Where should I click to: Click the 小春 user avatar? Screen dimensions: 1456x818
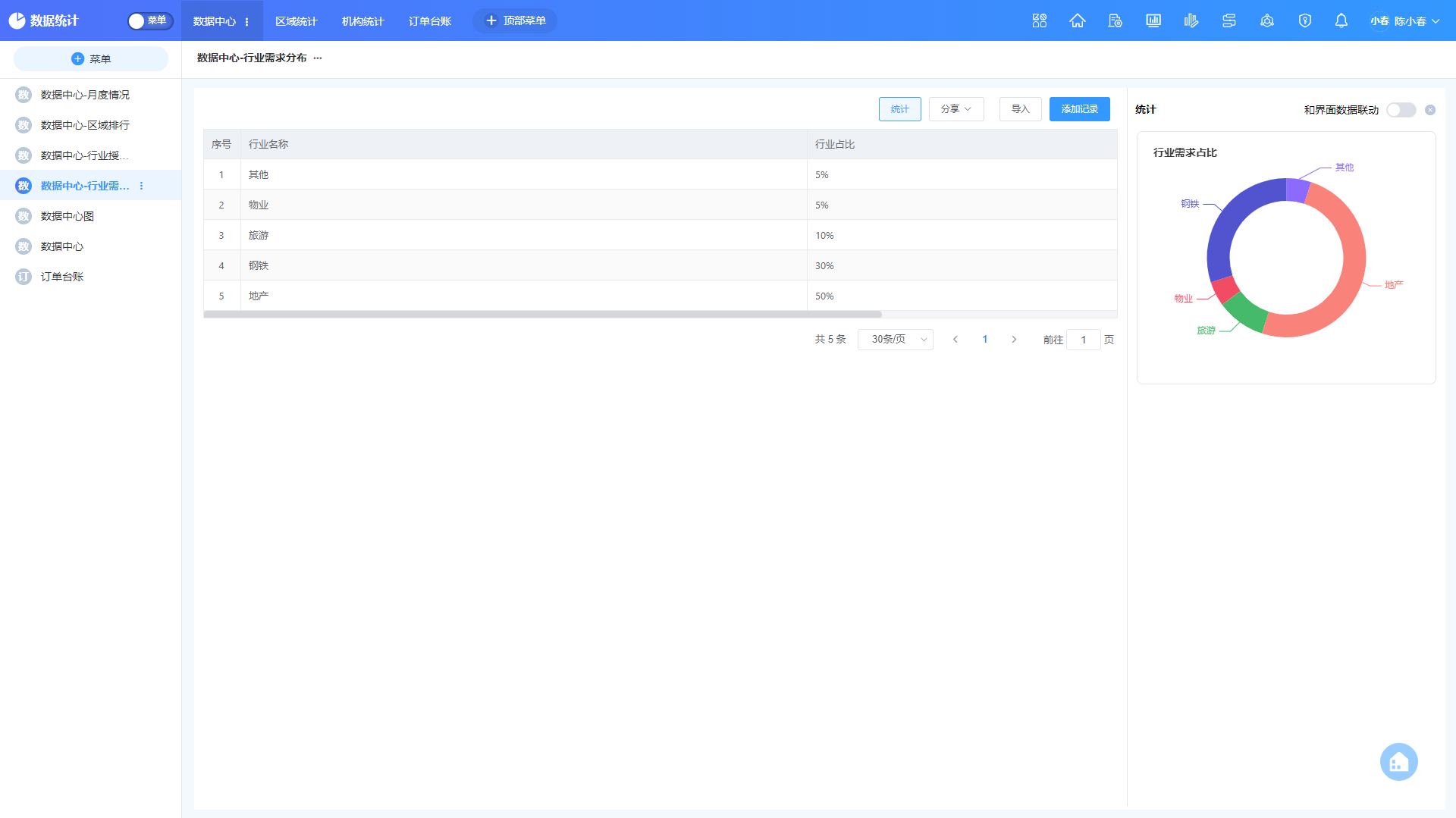1379,21
